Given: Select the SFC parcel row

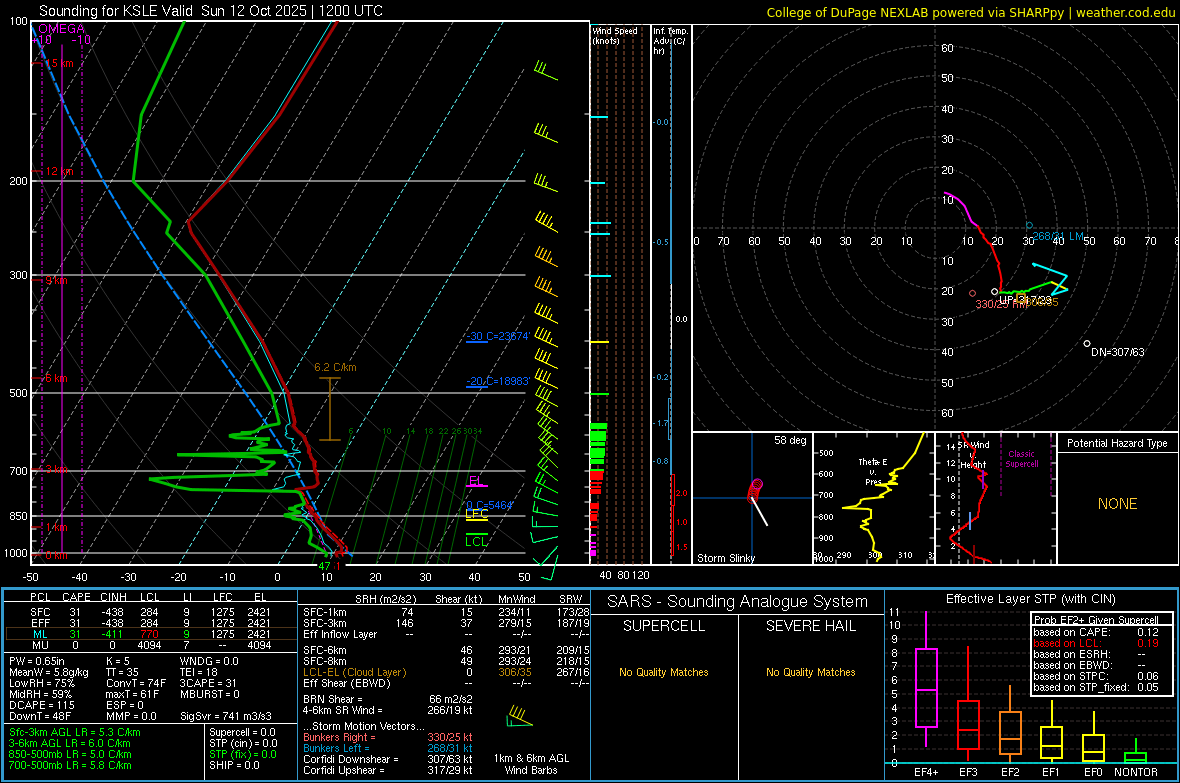Looking at the screenshot, I should pos(150,612).
